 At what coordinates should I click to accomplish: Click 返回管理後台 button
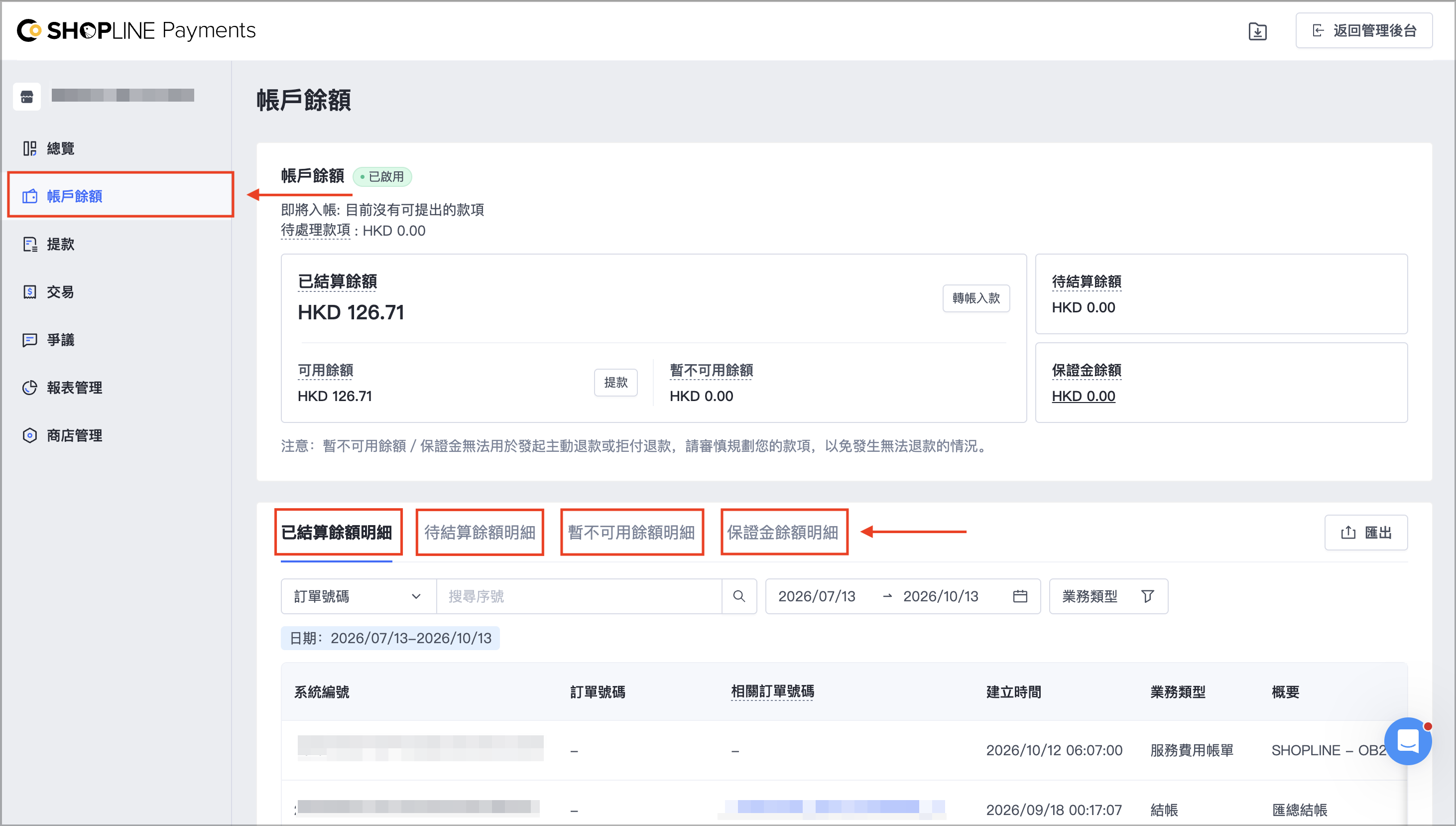1363,30
